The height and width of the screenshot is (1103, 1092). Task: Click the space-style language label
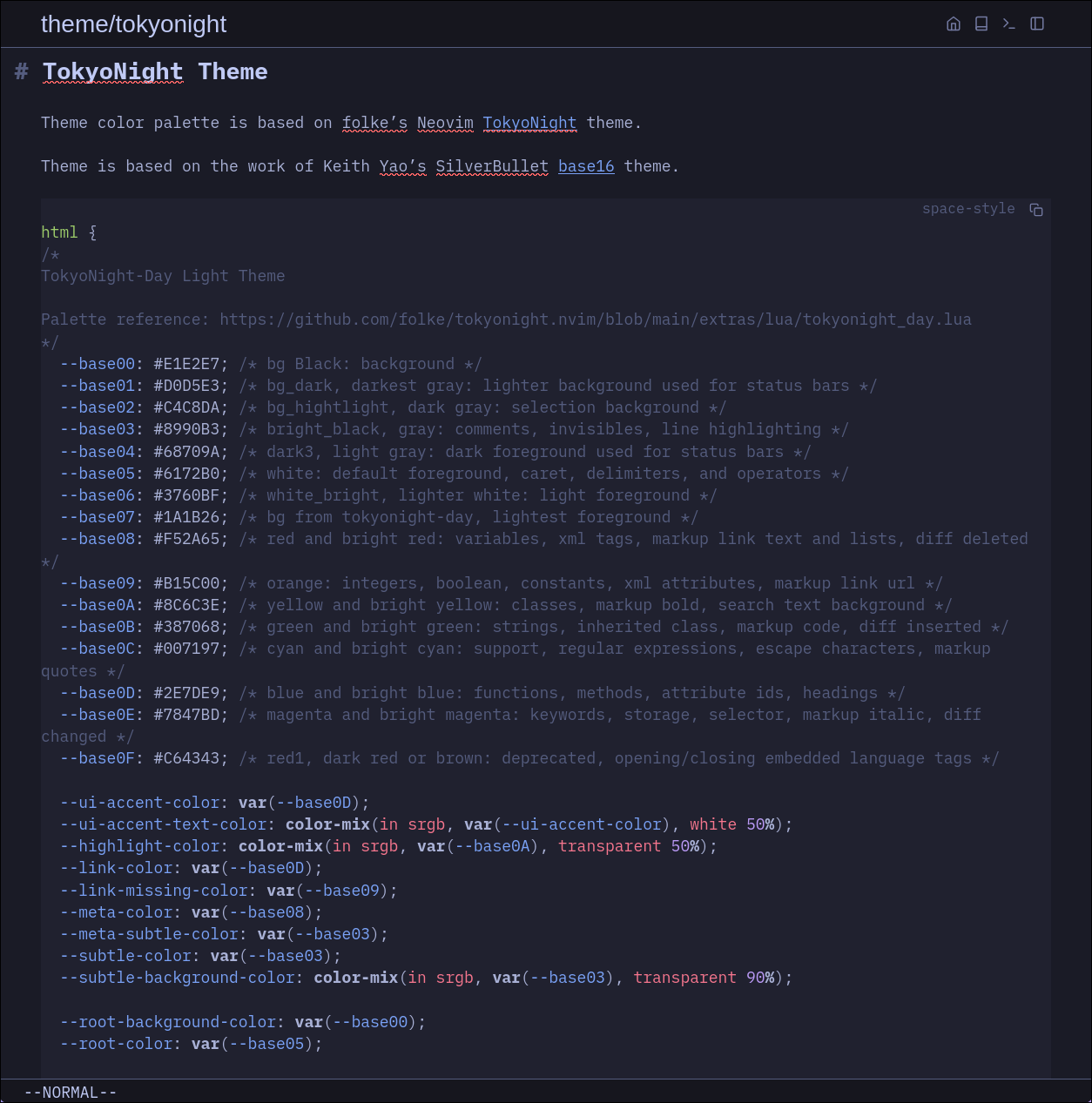(968, 209)
